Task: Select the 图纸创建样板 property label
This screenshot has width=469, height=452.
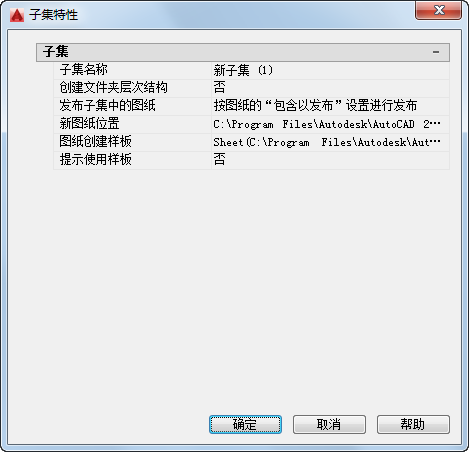Action: pyautogui.click(x=95, y=141)
